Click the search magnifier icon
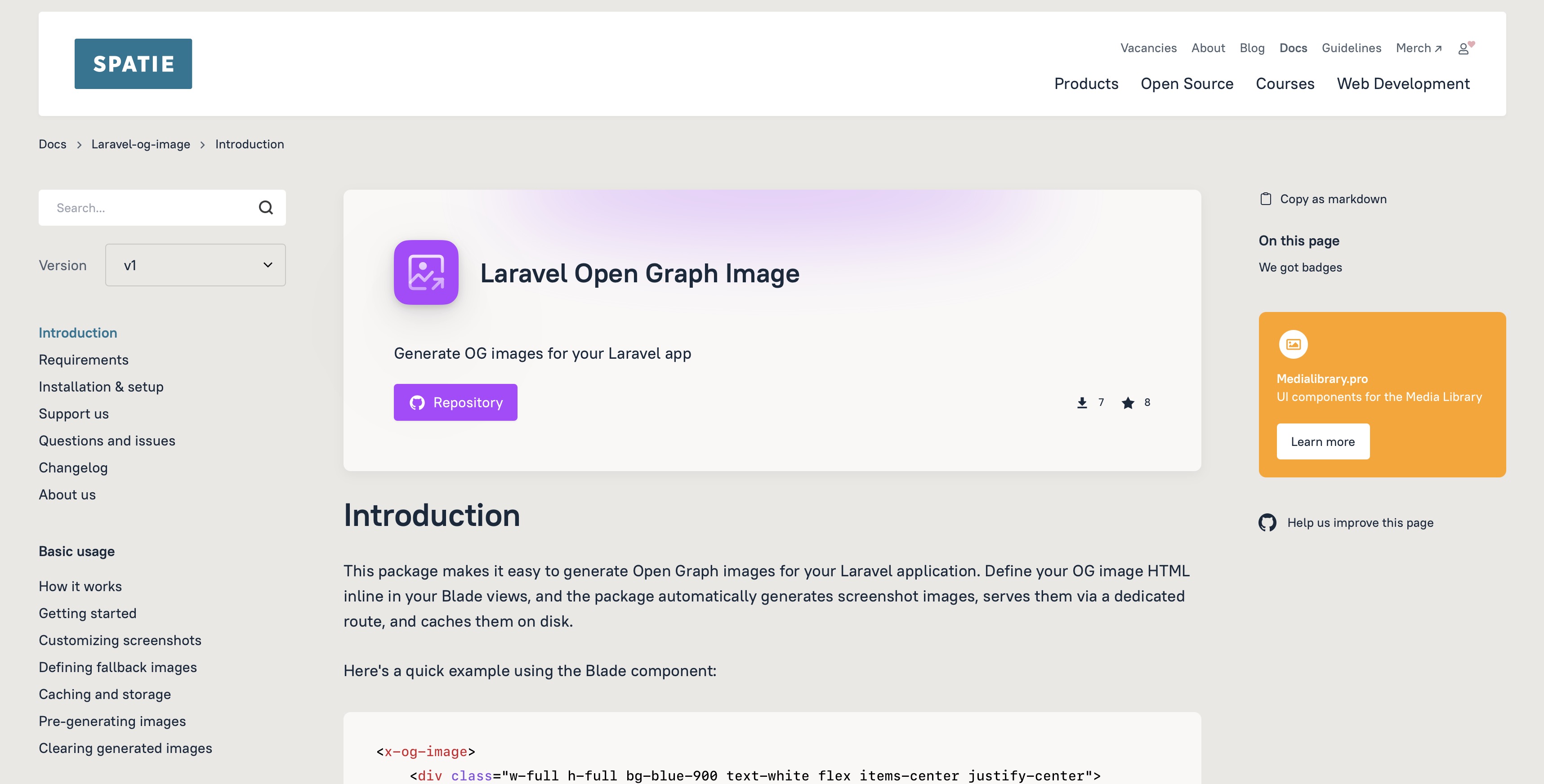The image size is (1544, 784). point(266,207)
